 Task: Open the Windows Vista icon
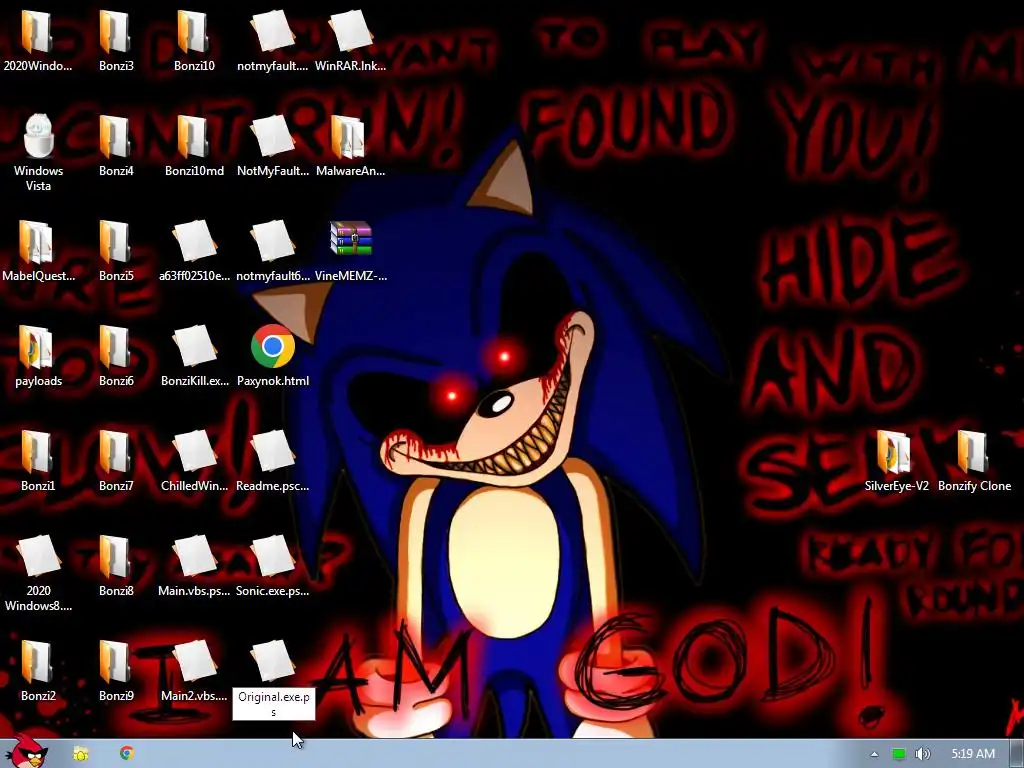coord(38,136)
